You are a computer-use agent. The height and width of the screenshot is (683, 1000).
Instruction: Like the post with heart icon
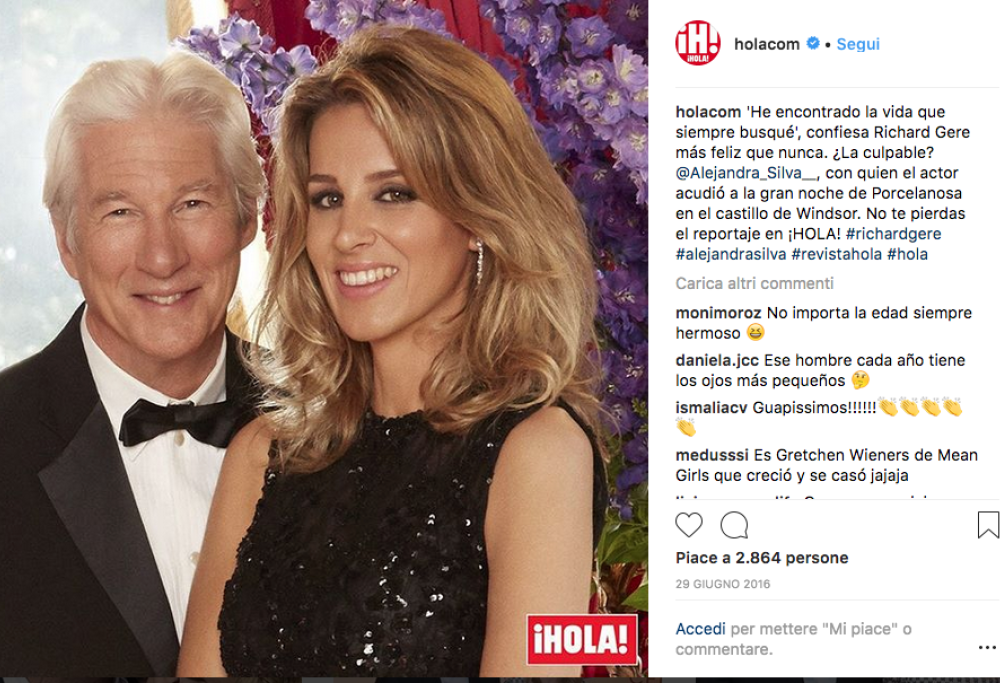coord(689,525)
